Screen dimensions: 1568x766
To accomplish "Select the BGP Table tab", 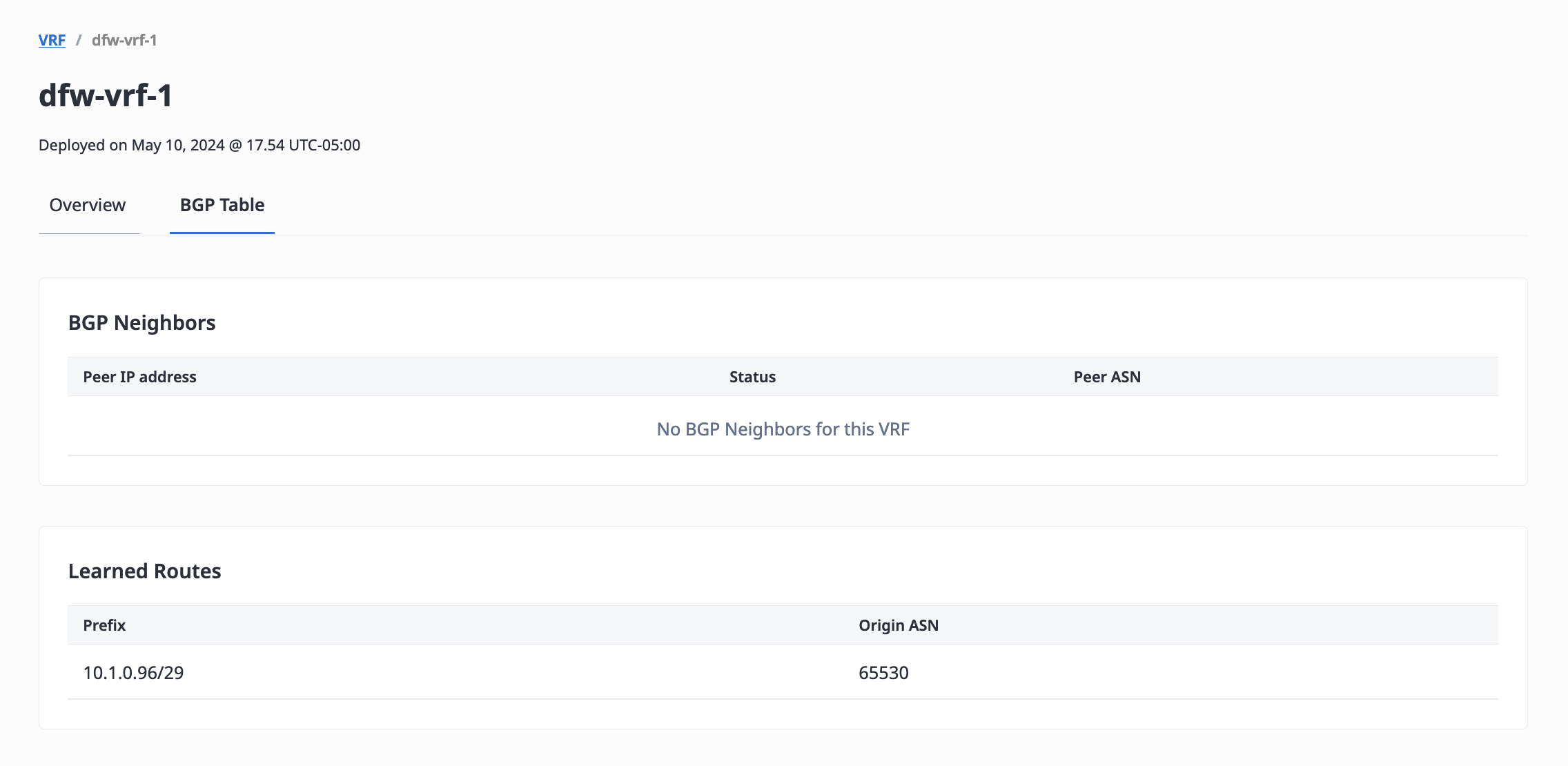I will 222,205.
